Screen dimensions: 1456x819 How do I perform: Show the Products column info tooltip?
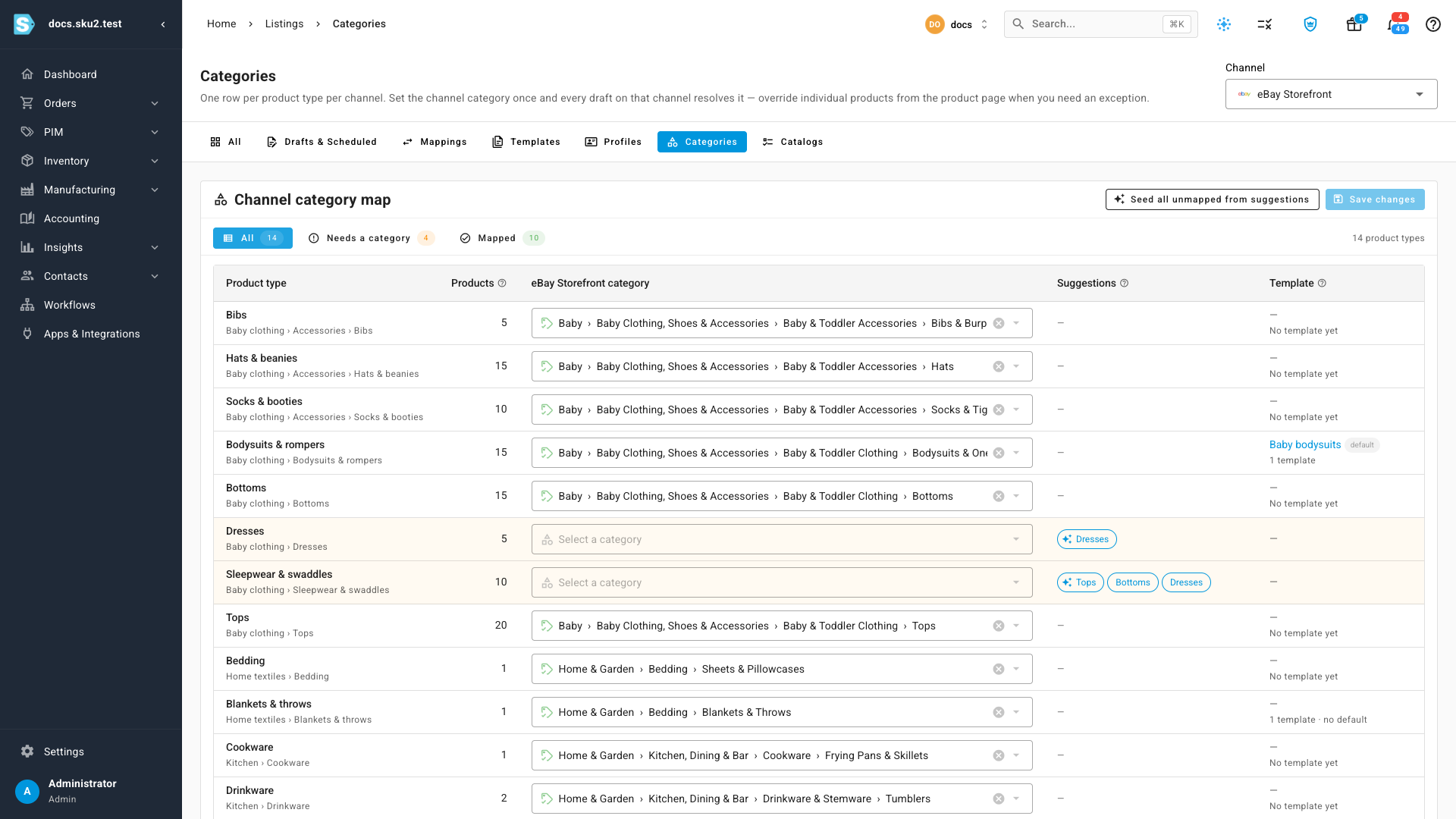pos(502,283)
